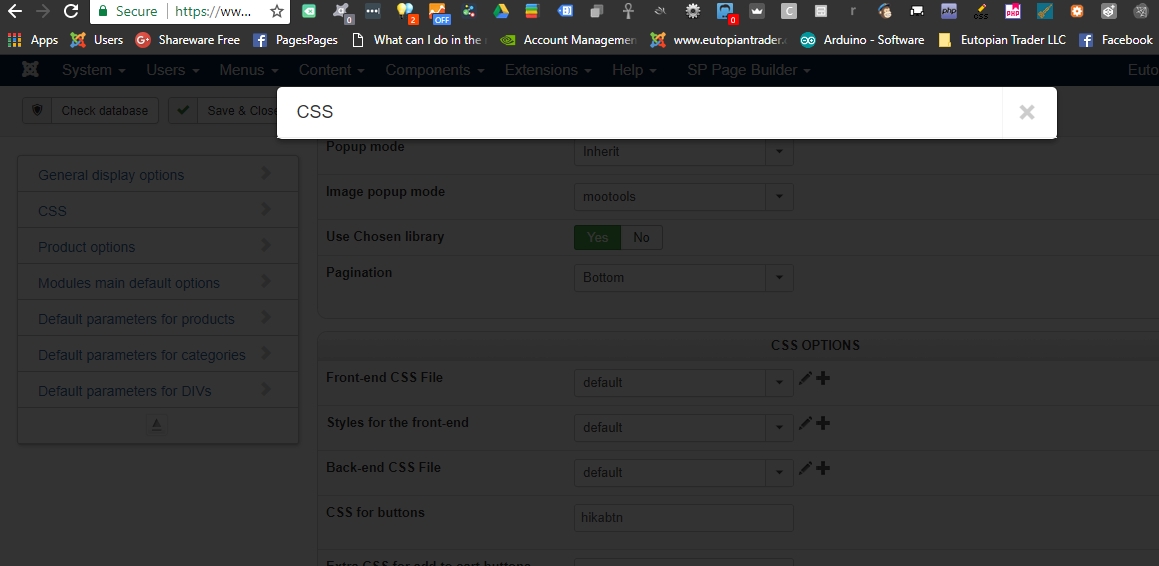This screenshot has height=566, width=1159.
Task: Click the gear cog extension icon
Action: pyautogui.click(x=693, y=11)
